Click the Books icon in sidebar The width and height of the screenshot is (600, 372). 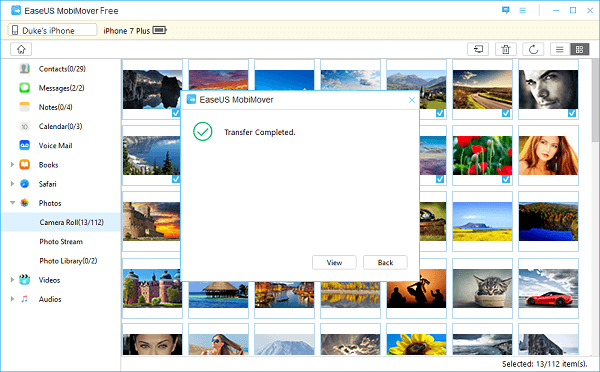click(x=24, y=165)
